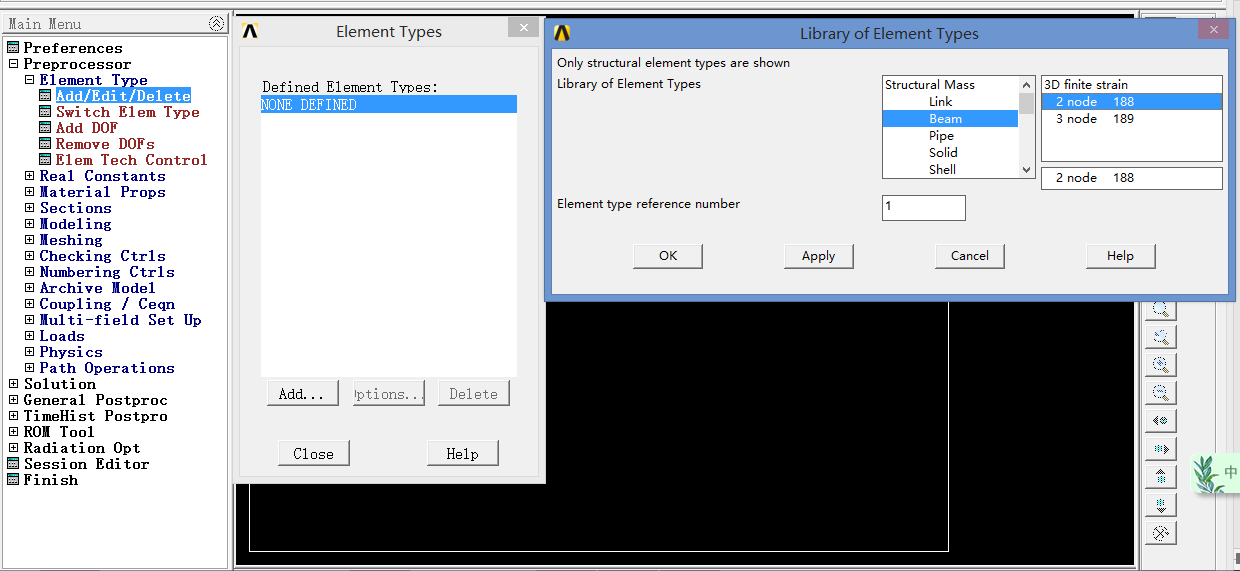Expand the Material Props node
This screenshot has height=571, width=1240.
(29, 192)
